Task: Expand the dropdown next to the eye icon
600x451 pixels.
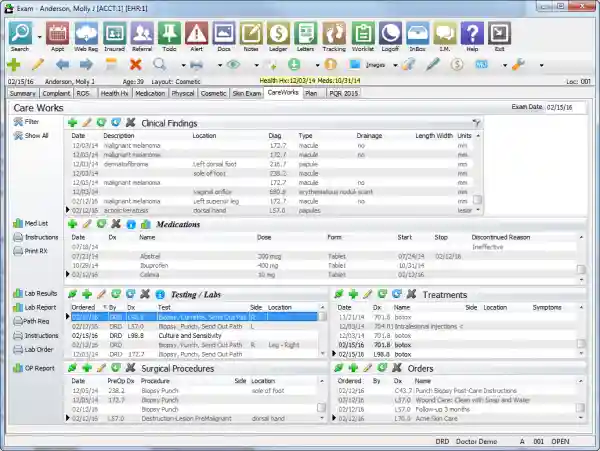Action: coord(256,65)
